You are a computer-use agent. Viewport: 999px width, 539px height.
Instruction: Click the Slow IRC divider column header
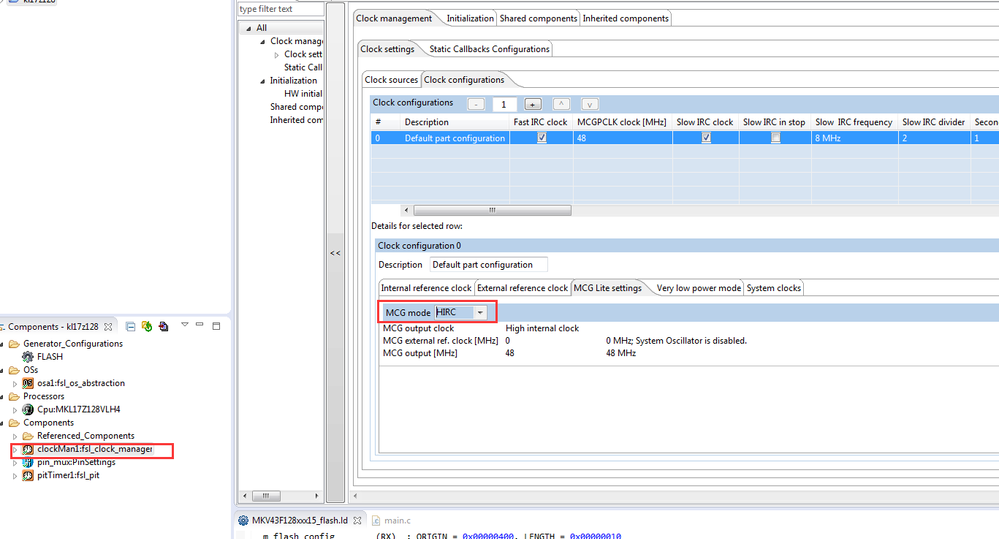pyautogui.click(x=933, y=122)
